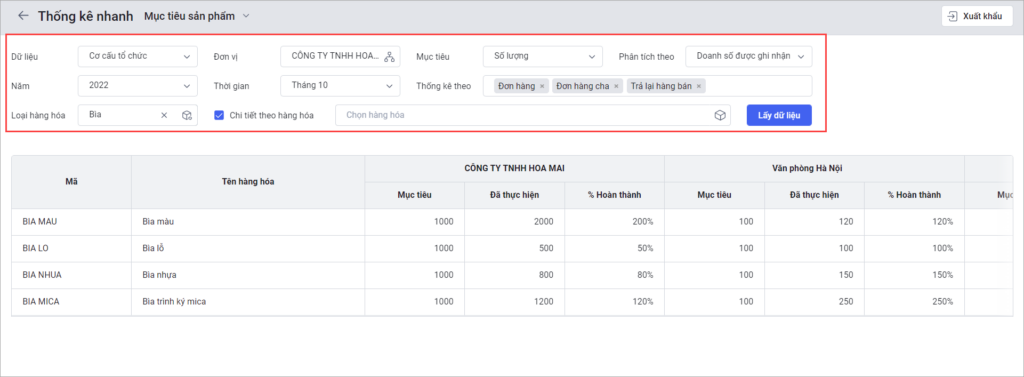1024x377 pixels.
Task: Expand the Dữ liệu dropdown
Action: (138, 56)
